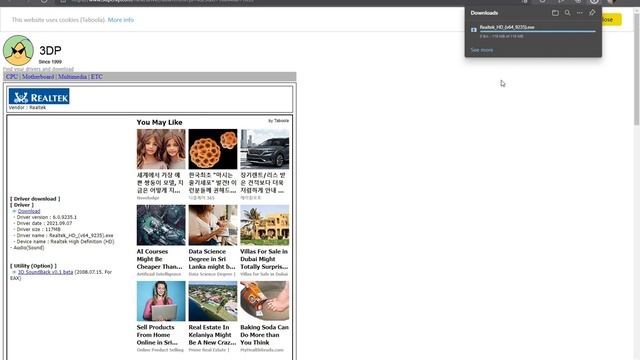Click the foot bath ad image

click(x=264, y=301)
